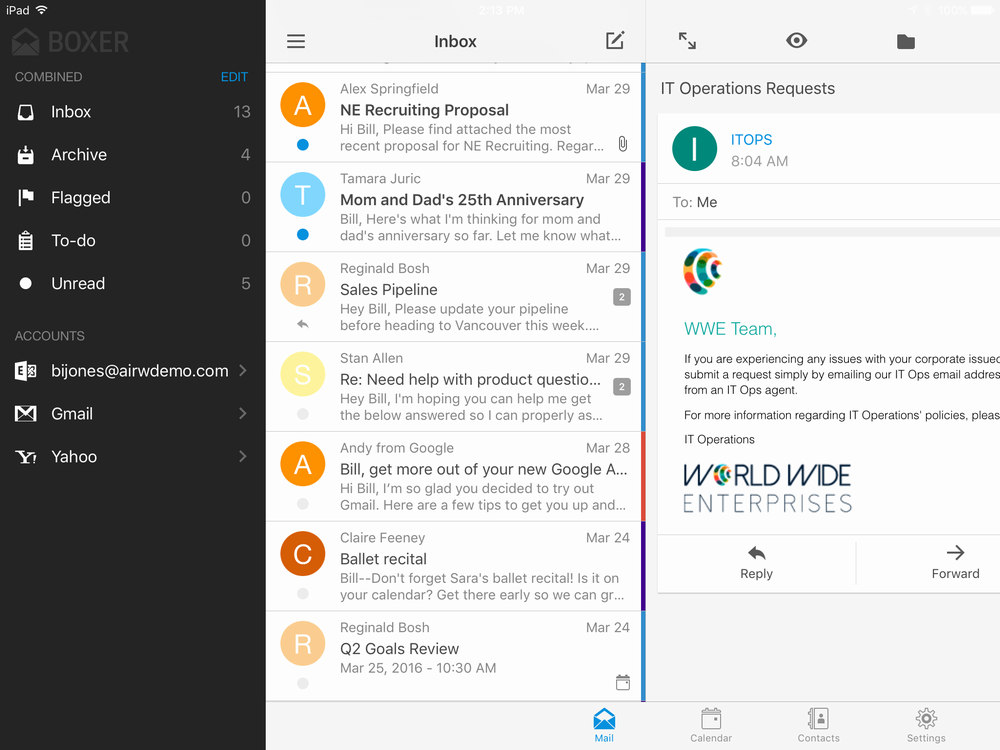Viewport: 1000px width, 750px height.
Task: Click replied arrow on Sales Pipeline
Action: tap(303, 325)
